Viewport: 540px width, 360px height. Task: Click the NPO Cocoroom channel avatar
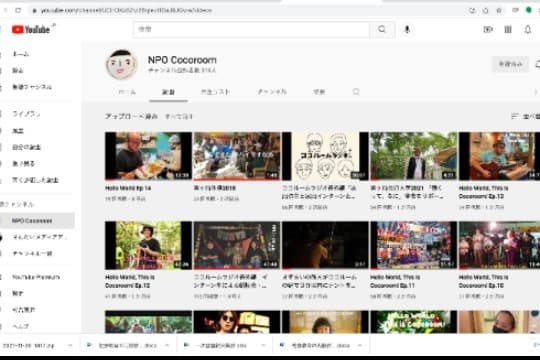pyautogui.click(x=122, y=64)
